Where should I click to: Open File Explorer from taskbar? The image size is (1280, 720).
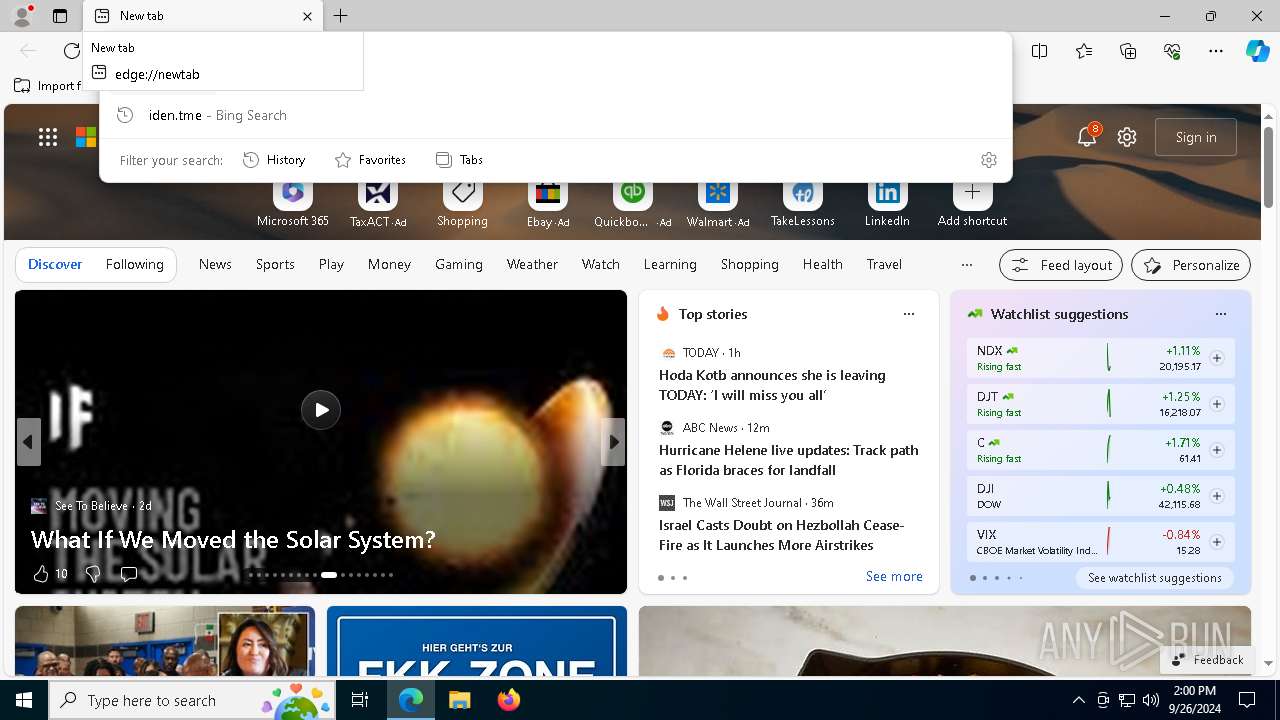point(460,700)
